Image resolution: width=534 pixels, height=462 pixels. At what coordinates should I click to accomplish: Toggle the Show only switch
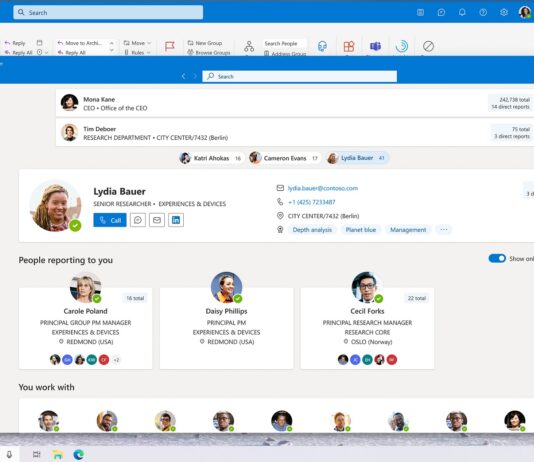497,258
